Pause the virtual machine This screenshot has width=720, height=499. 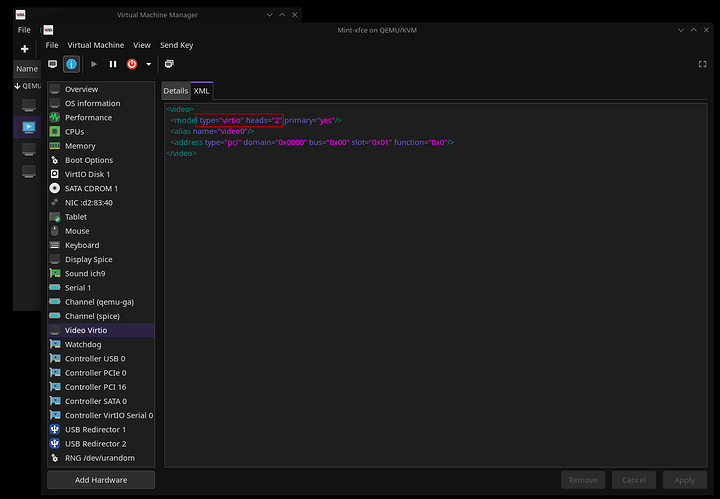coord(112,64)
